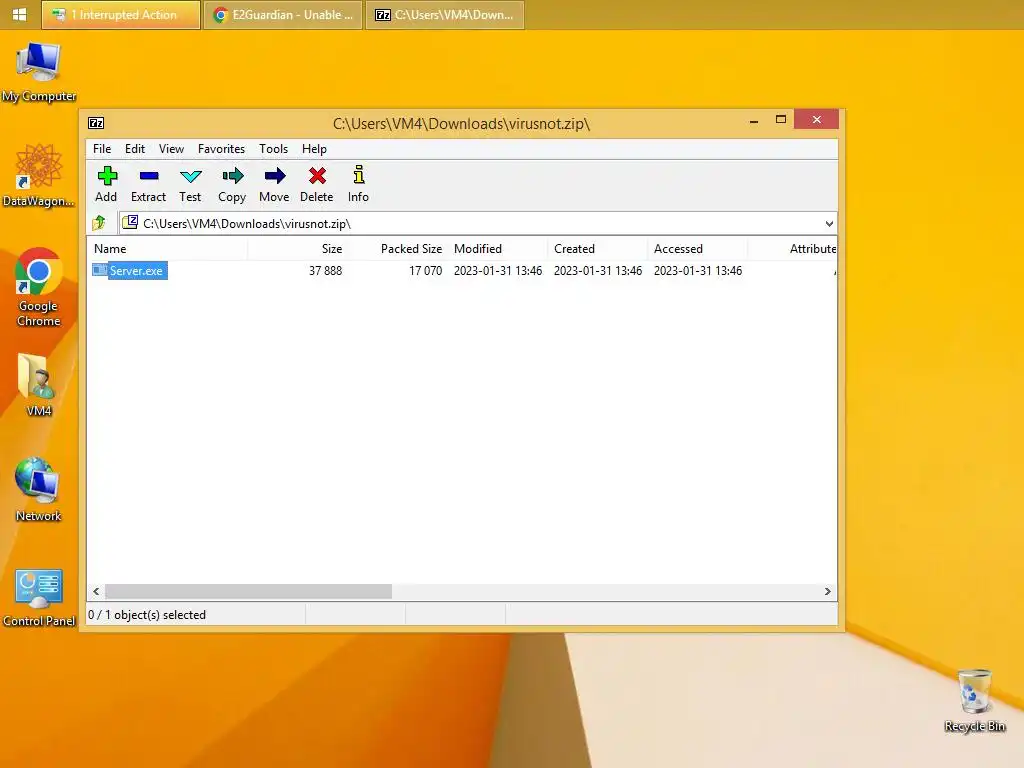Sort by Size column header
The image size is (1024, 768).
click(x=297, y=249)
